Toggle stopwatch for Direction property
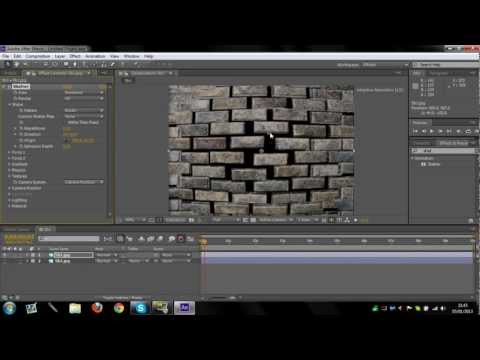Screen dimensions: 480x360 click(21, 134)
